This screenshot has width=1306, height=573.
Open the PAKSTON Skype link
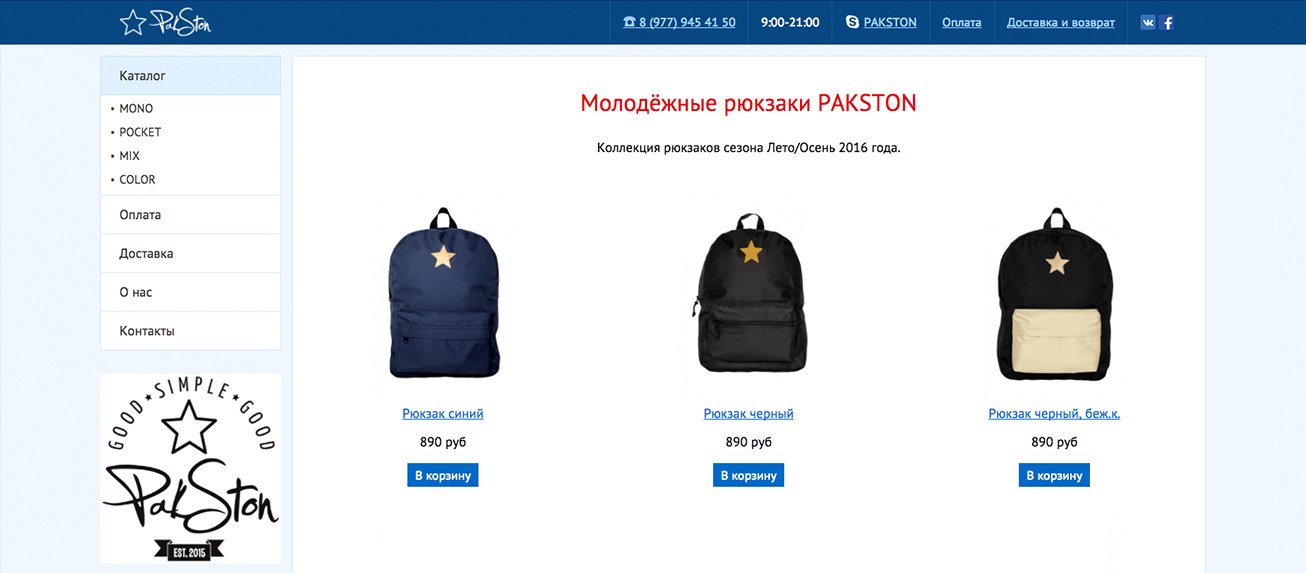[x=890, y=22]
